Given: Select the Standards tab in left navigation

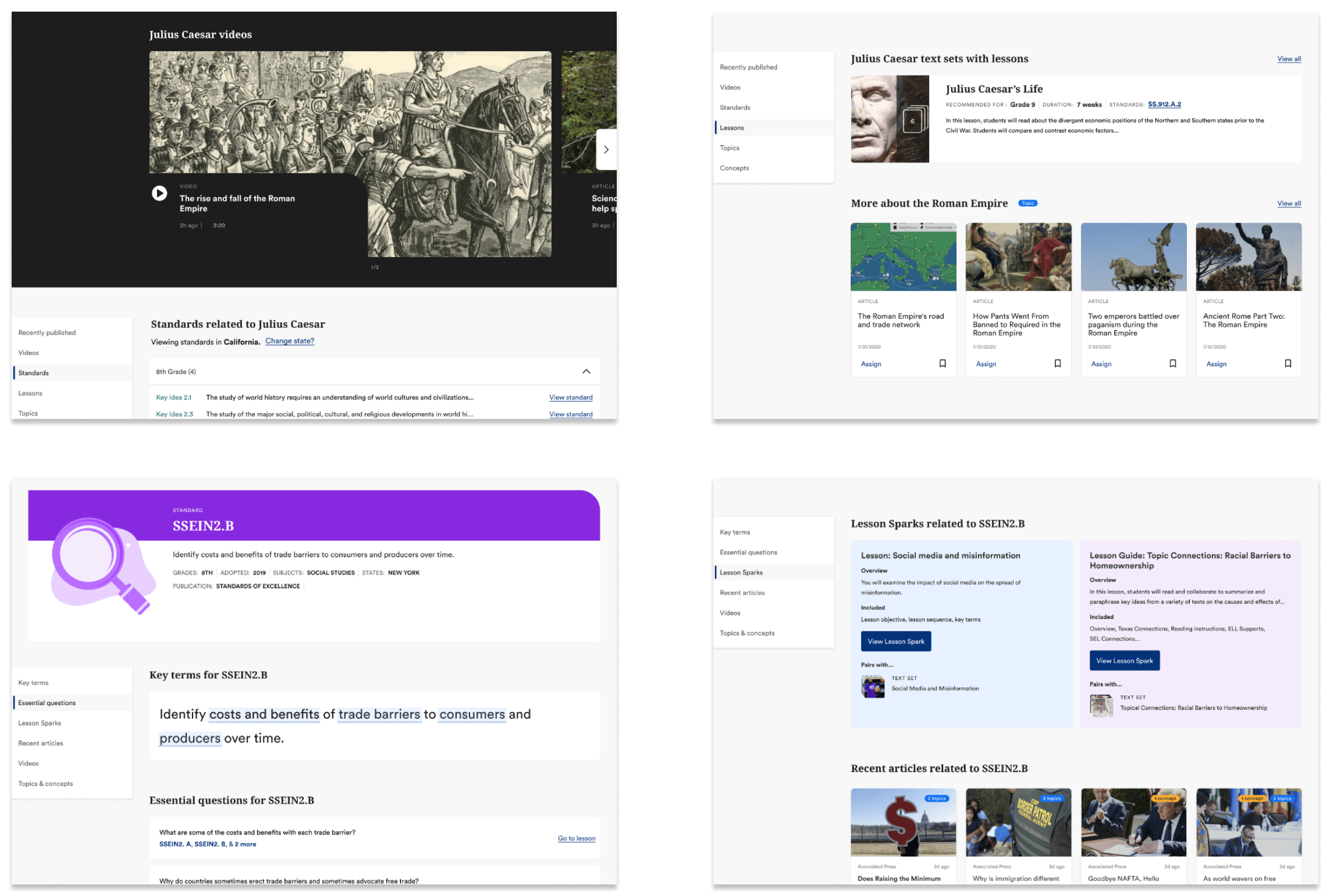Looking at the screenshot, I should [x=34, y=372].
